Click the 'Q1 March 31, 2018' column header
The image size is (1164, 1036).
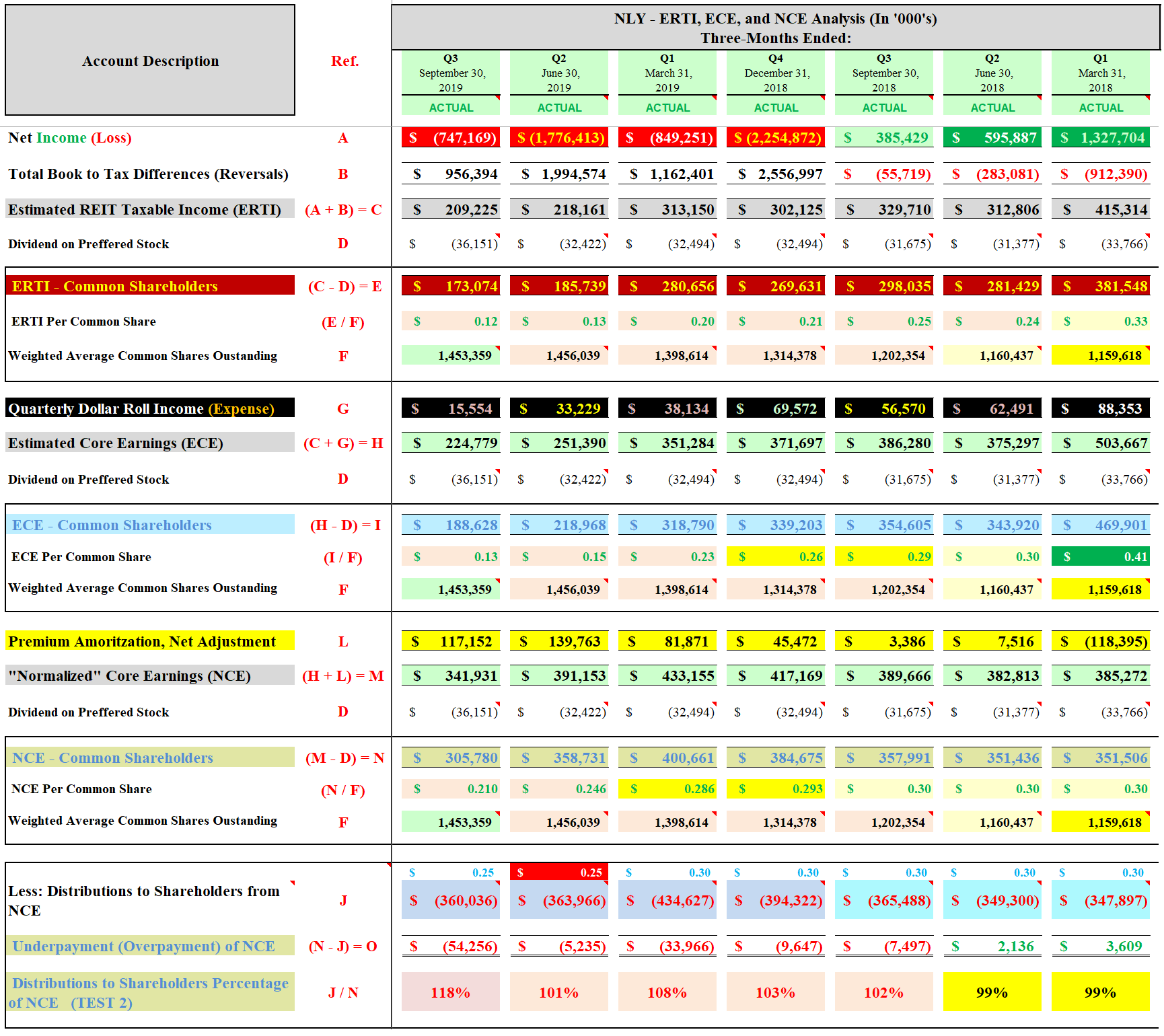(1101, 73)
